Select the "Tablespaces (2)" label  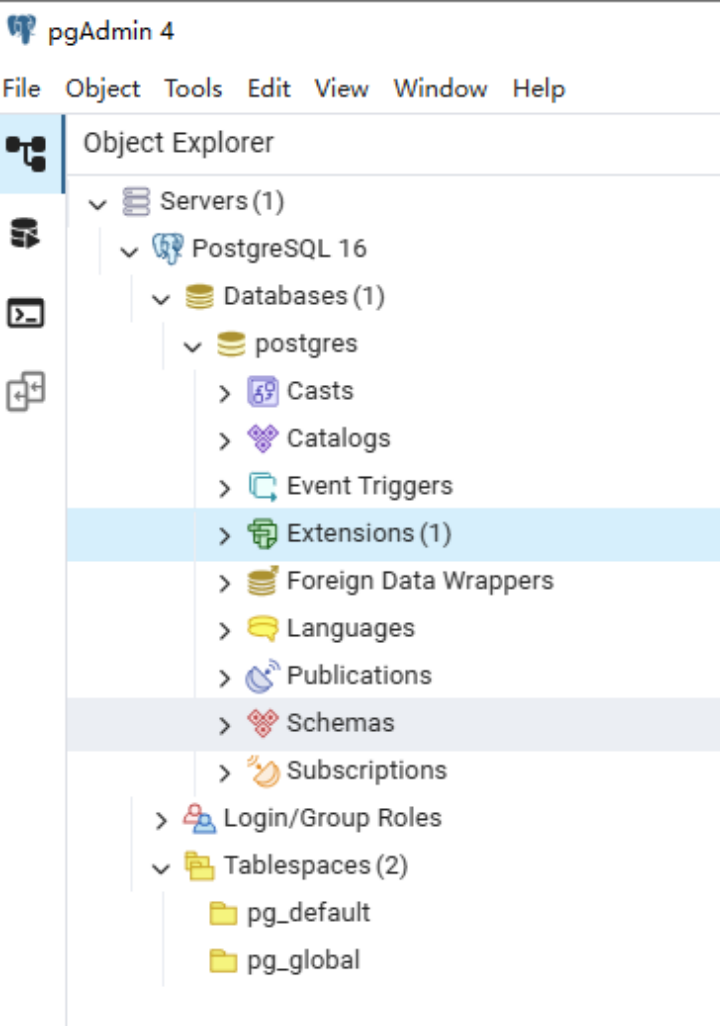315,866
